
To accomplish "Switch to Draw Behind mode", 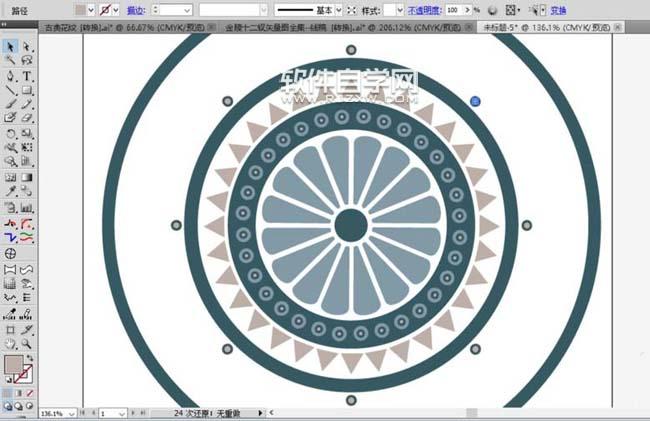I will (x=19, y=406).
